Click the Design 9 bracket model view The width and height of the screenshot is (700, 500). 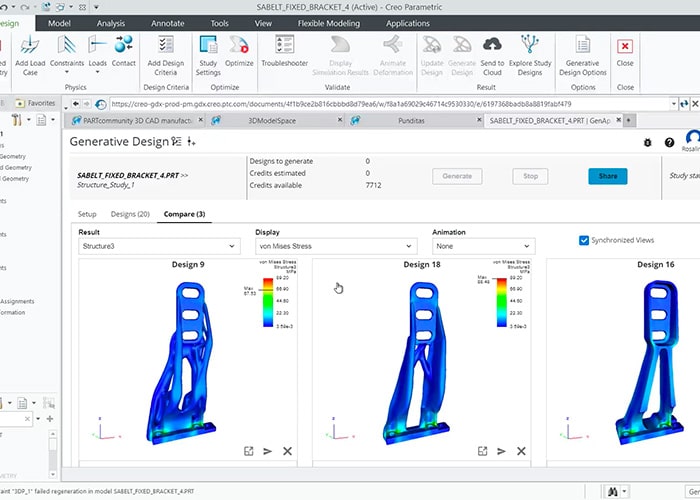(181, 362)
